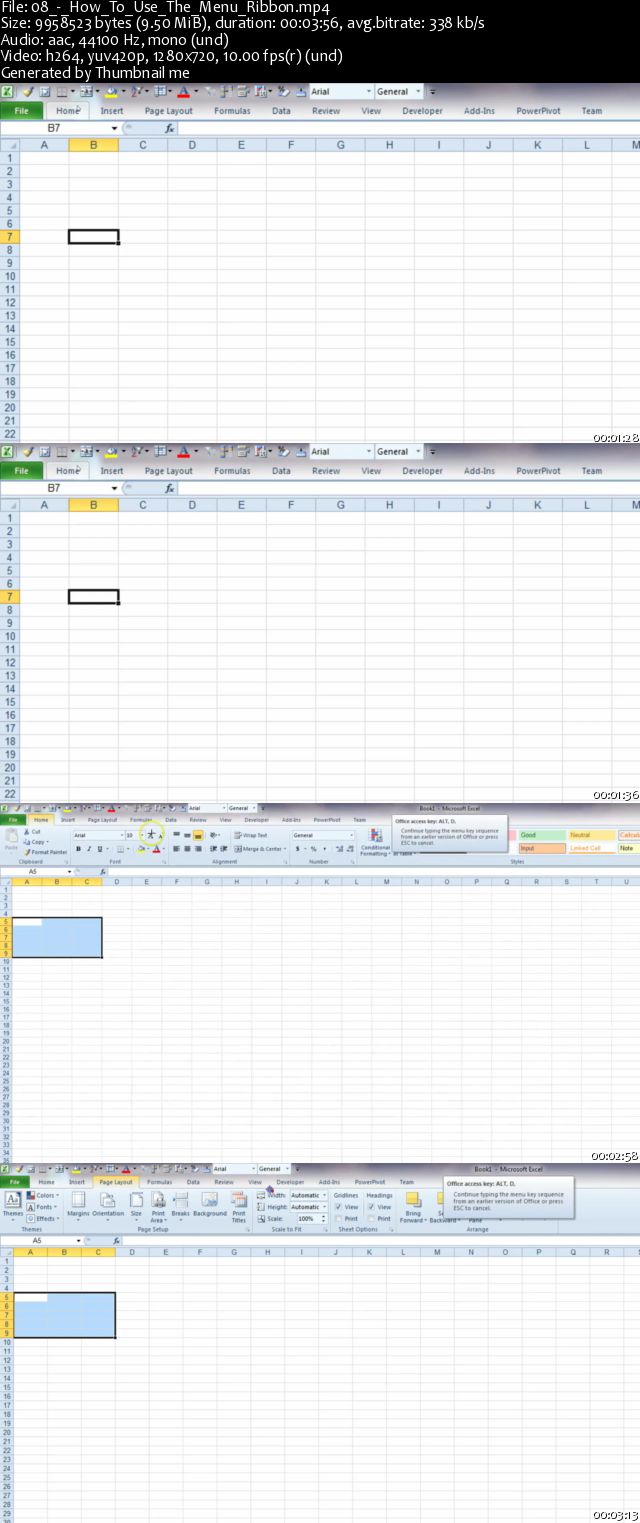
Task: Open the General format dropdown in the 00:01:28 frame
Action: coord(418,91)
